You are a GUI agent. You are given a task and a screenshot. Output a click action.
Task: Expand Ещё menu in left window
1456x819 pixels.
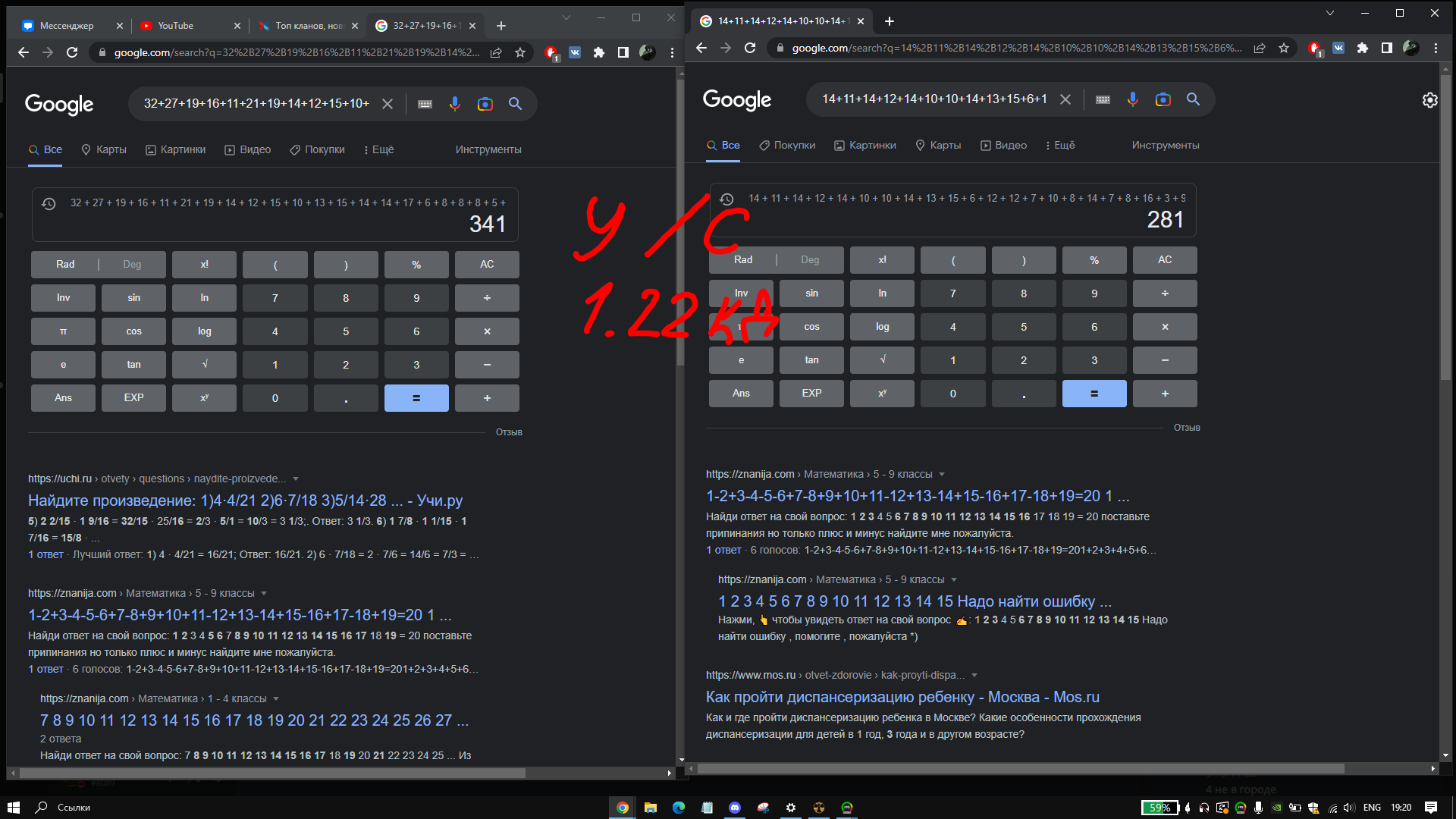378,150
